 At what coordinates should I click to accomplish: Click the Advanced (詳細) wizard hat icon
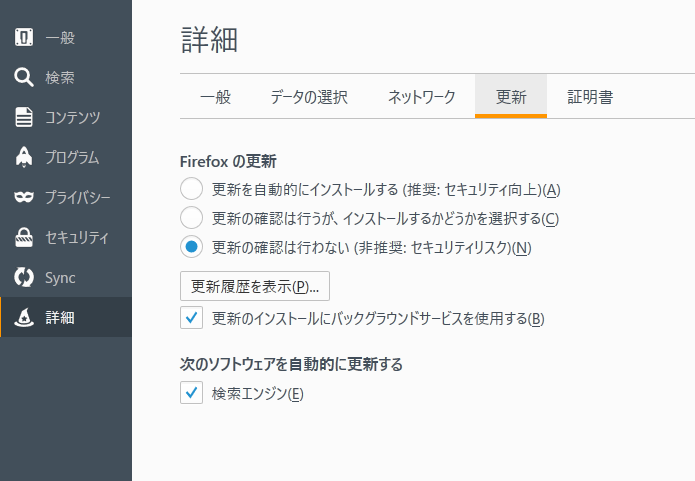(x=25, y=318)
